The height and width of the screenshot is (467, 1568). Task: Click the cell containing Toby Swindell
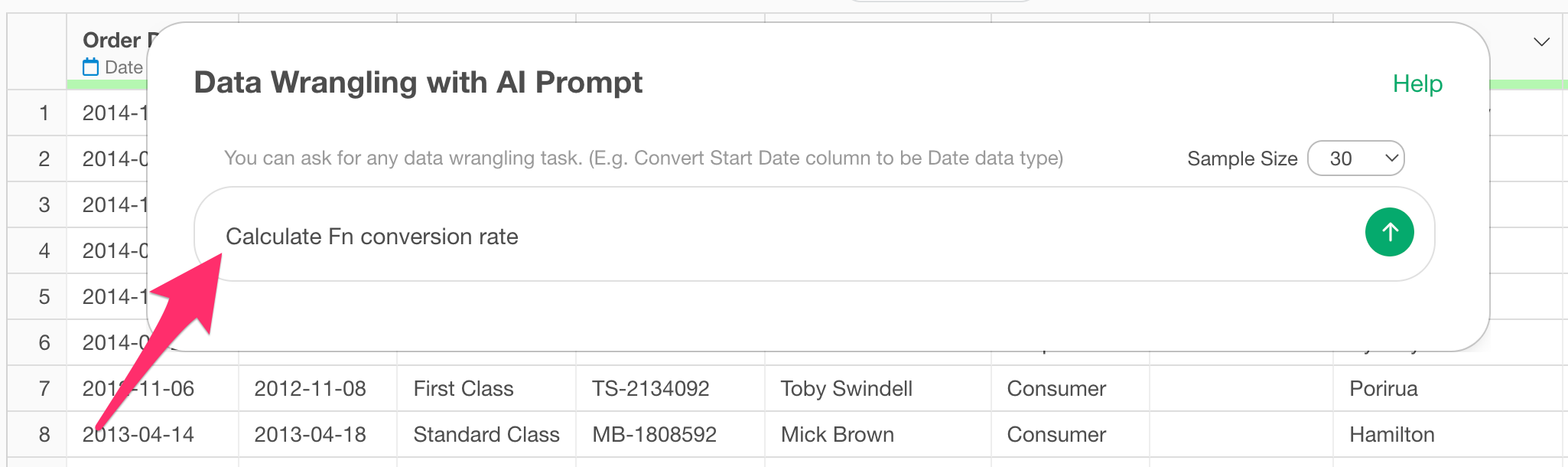click(x=878, y=389)
